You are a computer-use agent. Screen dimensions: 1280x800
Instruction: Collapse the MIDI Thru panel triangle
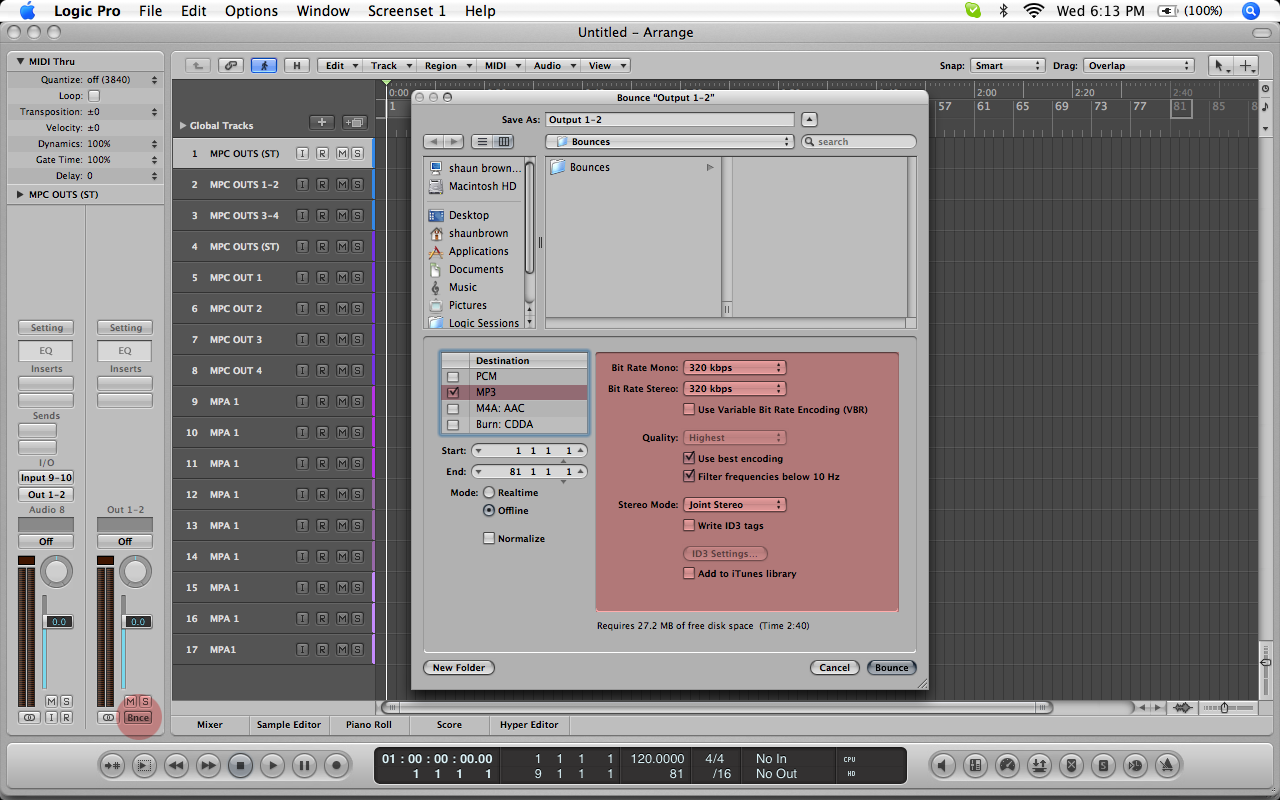[20, 62]
